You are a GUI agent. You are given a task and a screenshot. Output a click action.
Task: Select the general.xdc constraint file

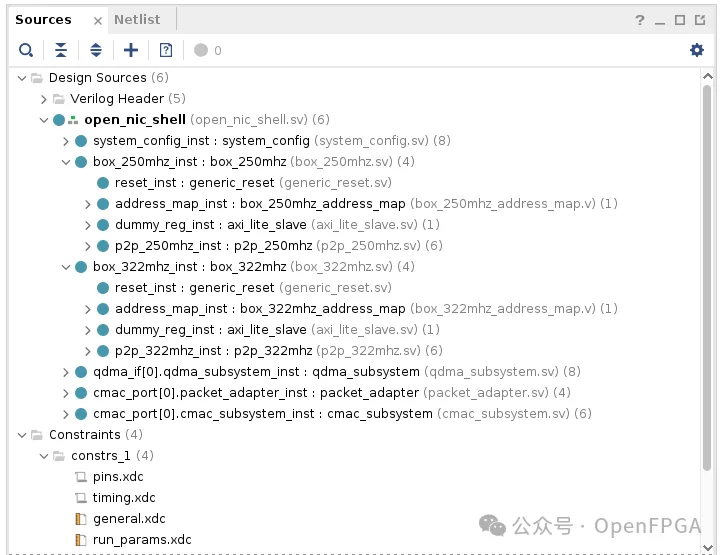129,519
